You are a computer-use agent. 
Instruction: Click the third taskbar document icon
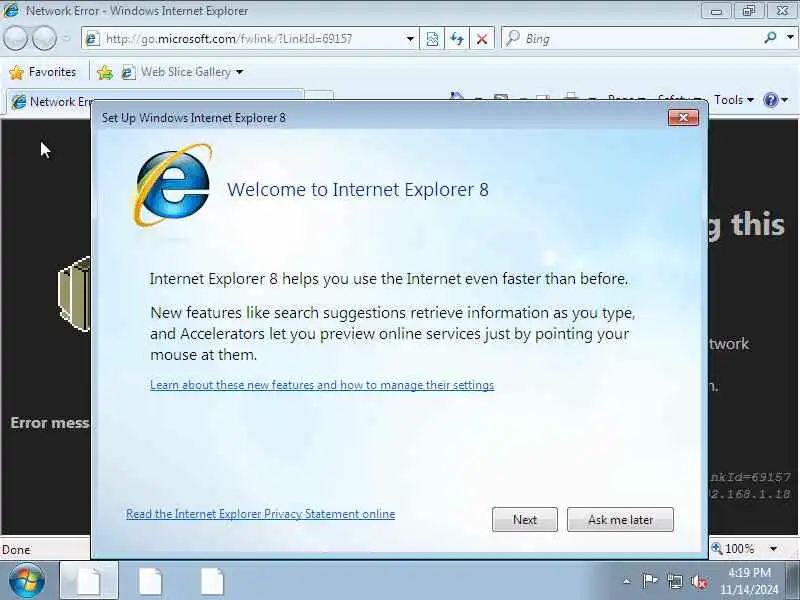tap(212, 581)
